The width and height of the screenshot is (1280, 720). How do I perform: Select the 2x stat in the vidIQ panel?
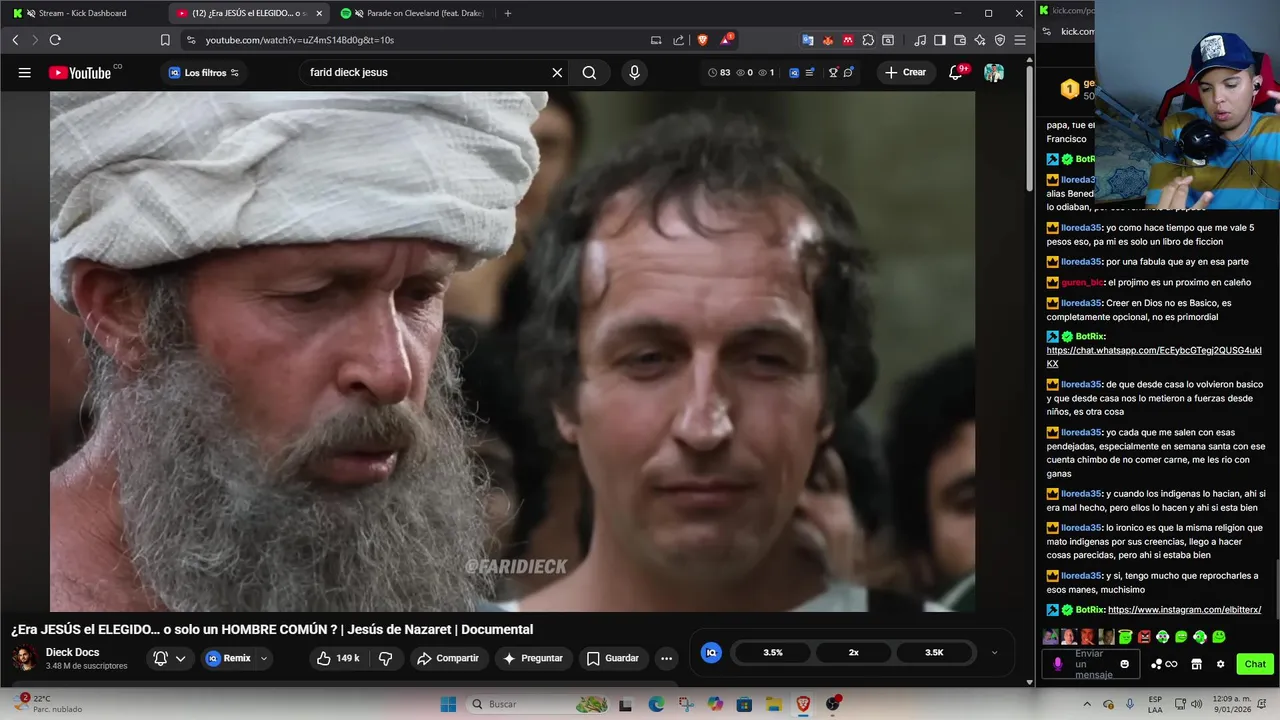point(853,652)
